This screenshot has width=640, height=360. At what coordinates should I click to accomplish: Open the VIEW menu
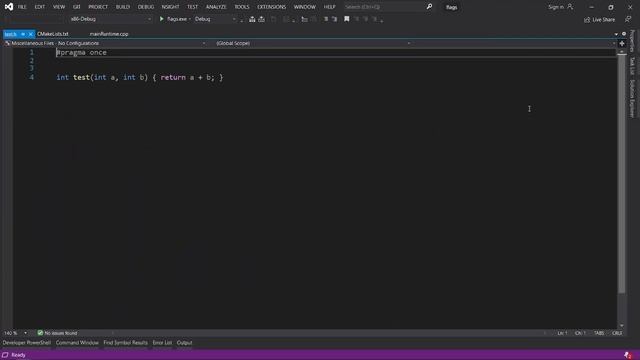point(59,7)
